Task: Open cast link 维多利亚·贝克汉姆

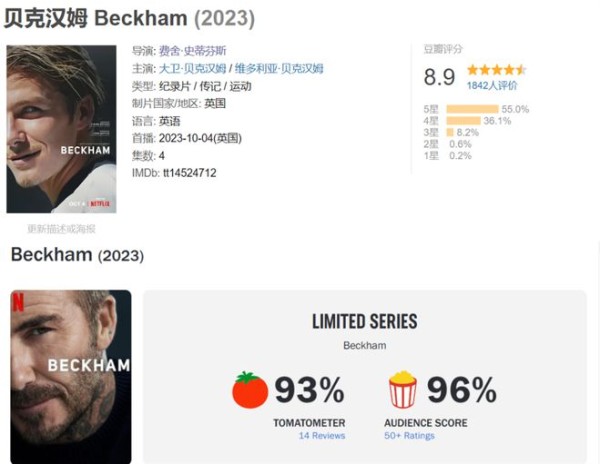Action: (279, 68)
